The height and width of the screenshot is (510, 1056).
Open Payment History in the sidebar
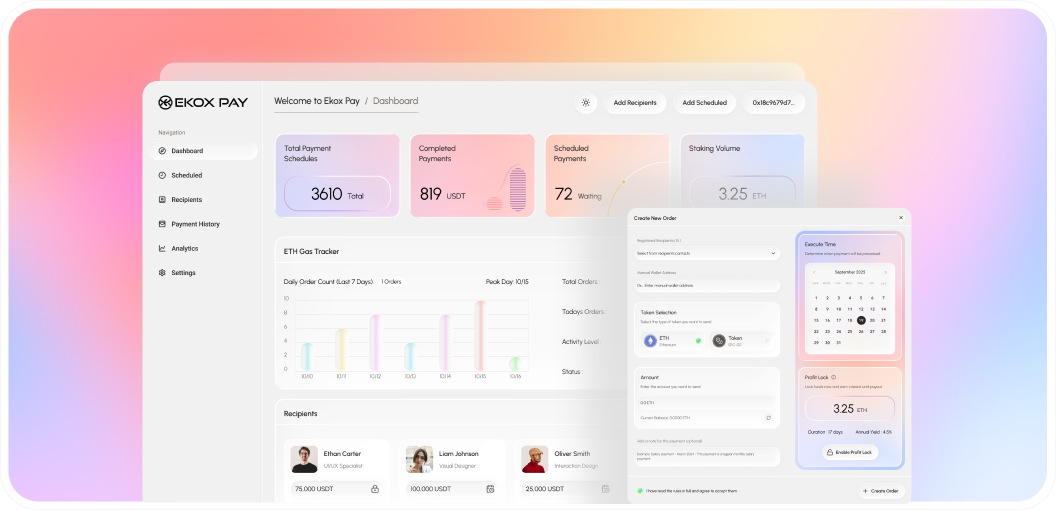(x=195, y=224)
